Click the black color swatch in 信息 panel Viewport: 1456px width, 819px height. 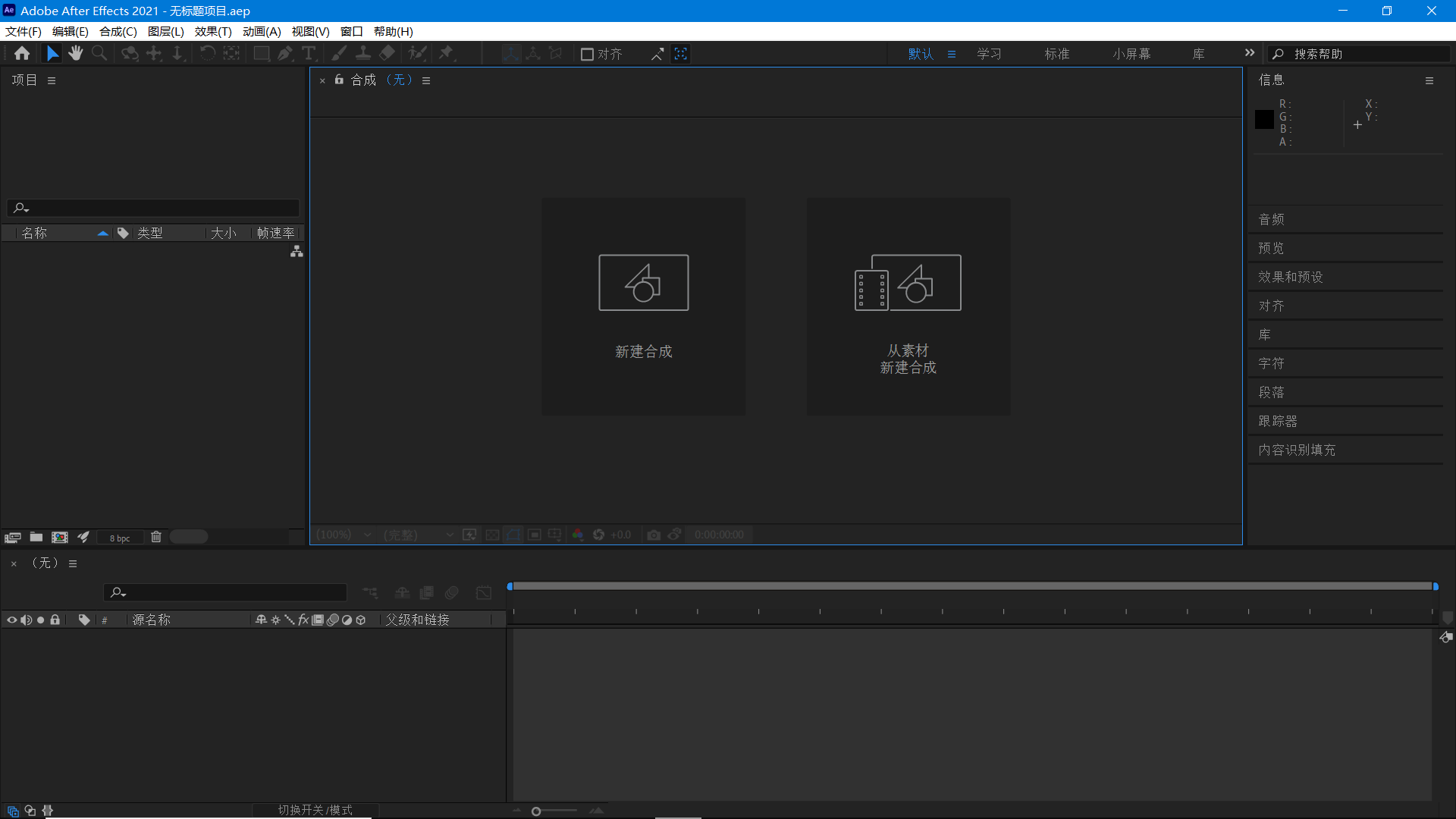[x=1264, y=119]
